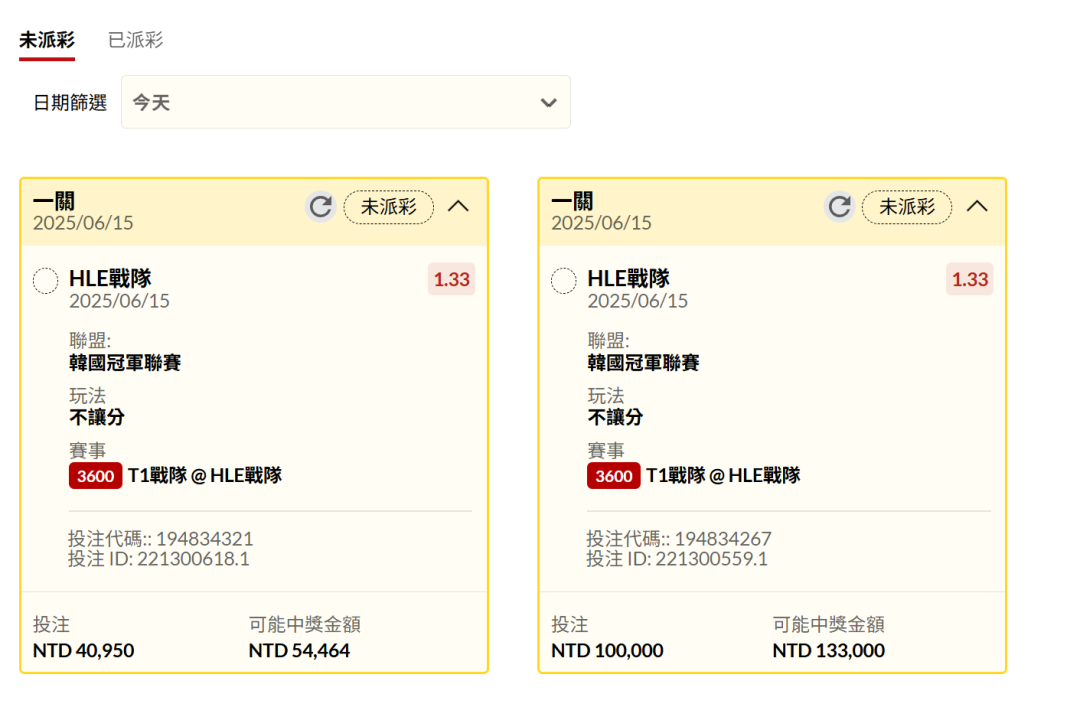Click the 3600 match code badge in 194834267 card
1080x707 pixels.
[613, 475]
